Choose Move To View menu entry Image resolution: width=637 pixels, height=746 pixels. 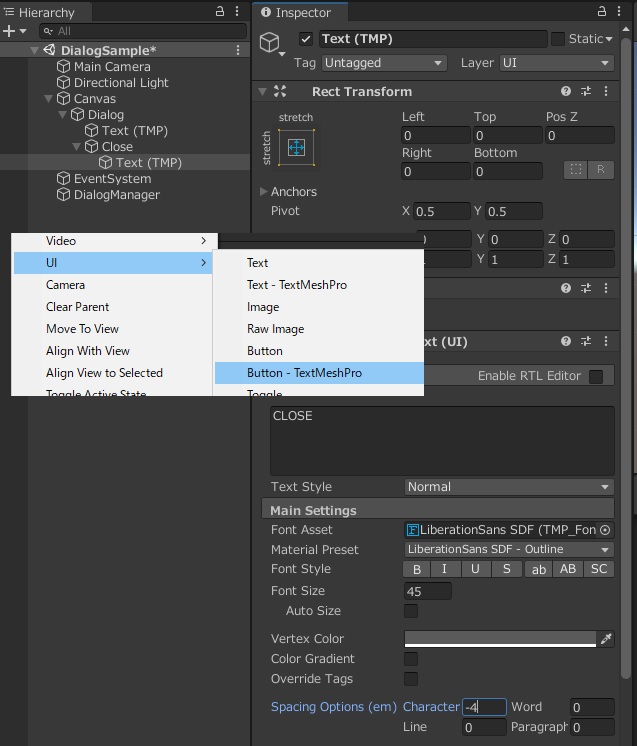[114, 329]
